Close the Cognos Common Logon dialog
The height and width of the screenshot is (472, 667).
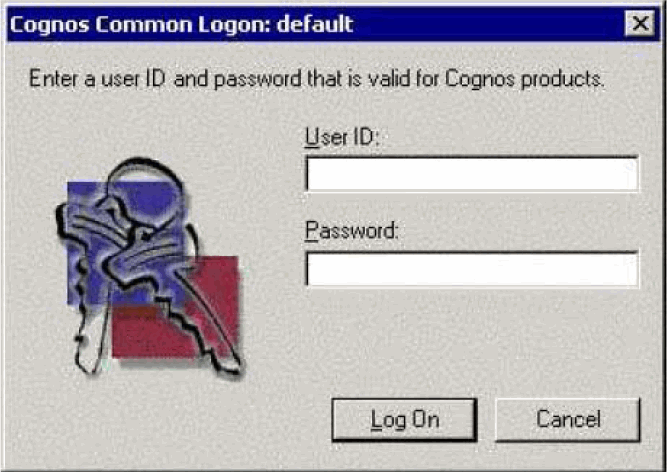640,23
